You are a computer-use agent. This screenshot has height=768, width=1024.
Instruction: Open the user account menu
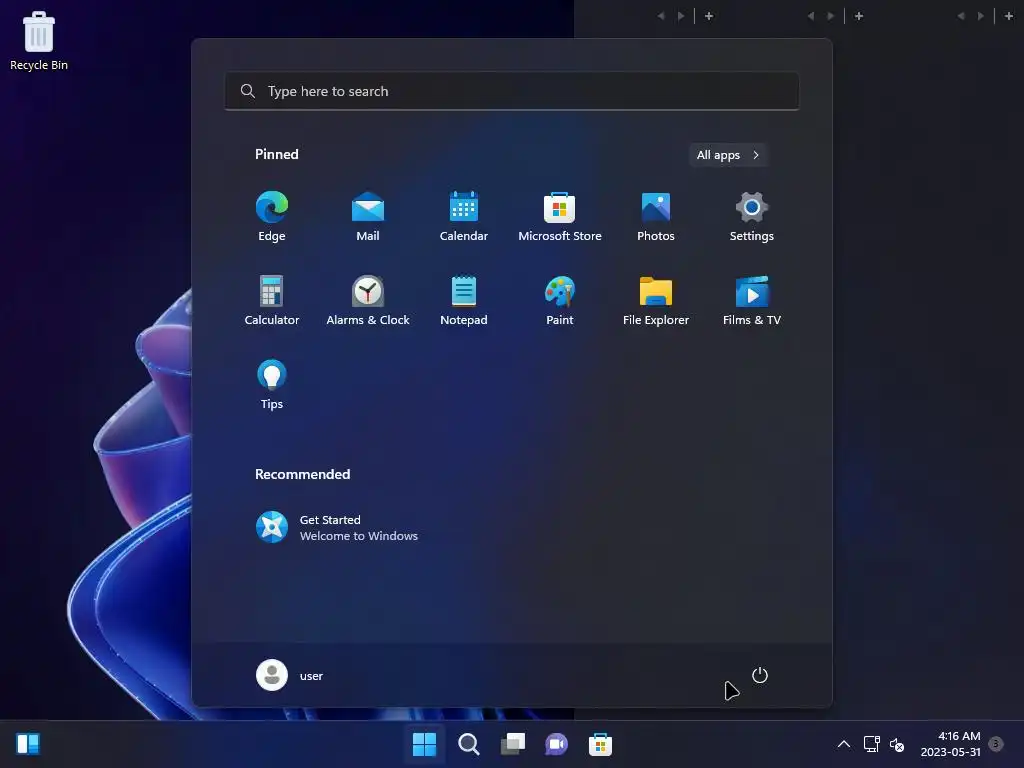pos(289,675)
